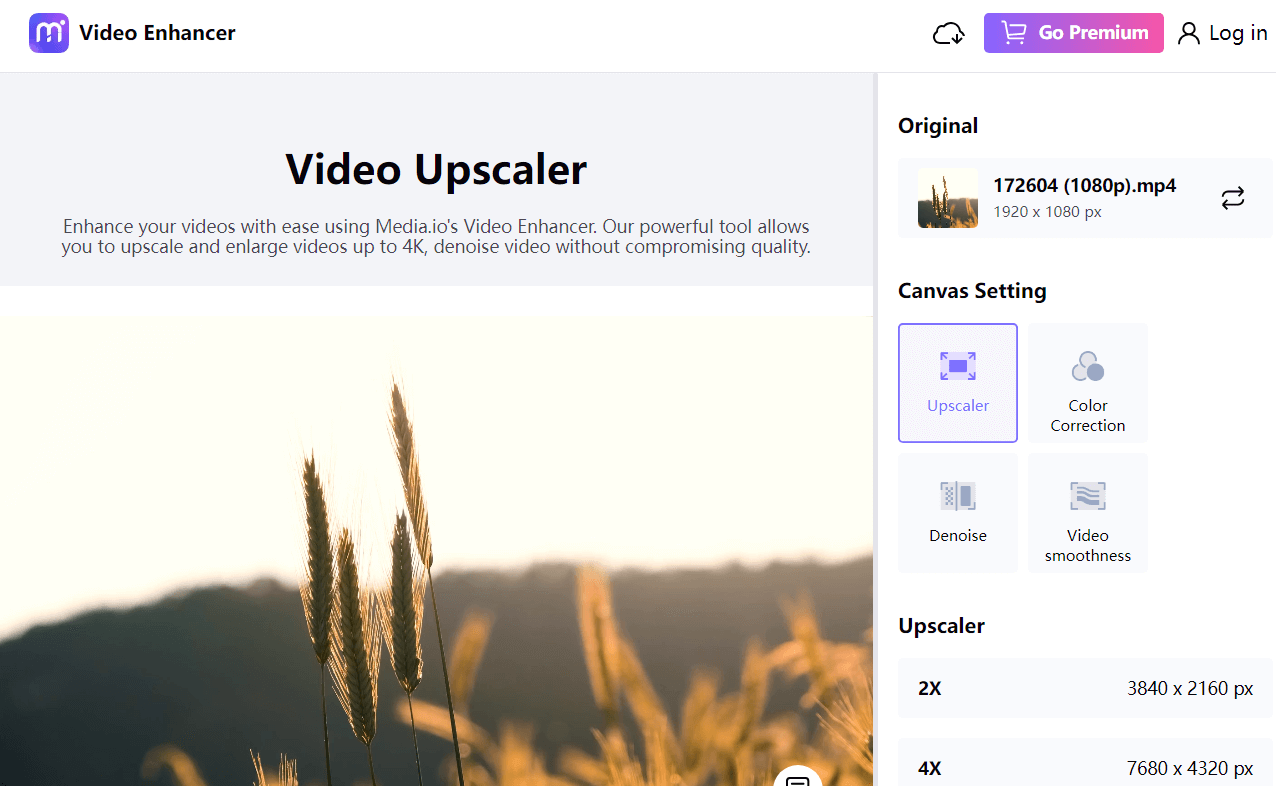The height and width of the screenshot is (786, 1276).
Task: Select the 2X upscale option
Action: pos(1085,688)
